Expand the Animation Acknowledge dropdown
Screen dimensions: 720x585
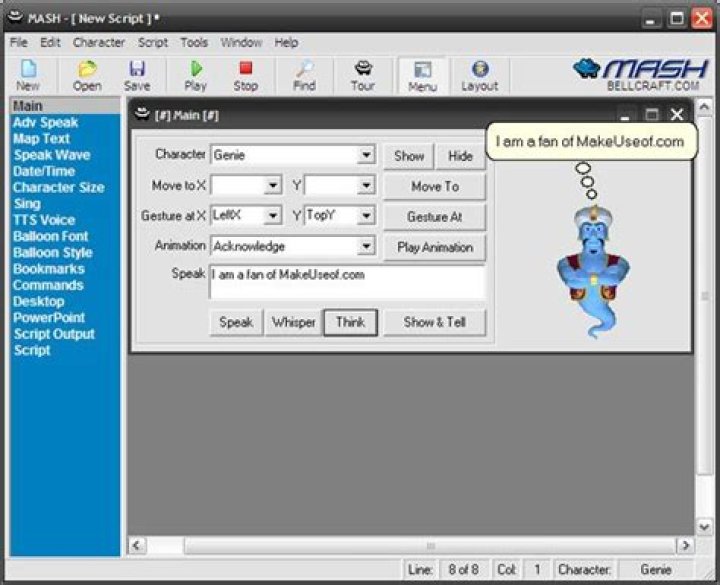(x=366, y=246)
